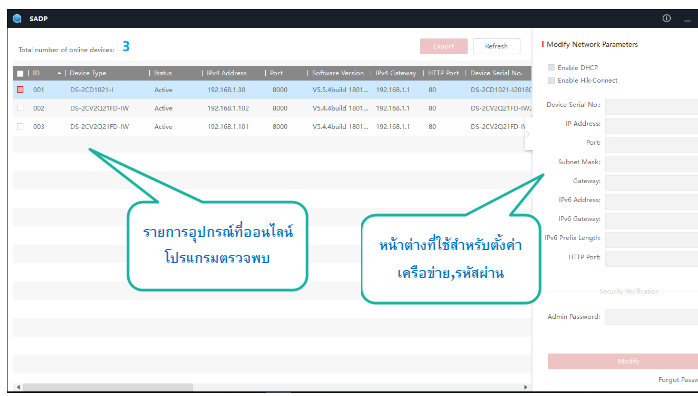Viewport: 698px width, 396px height.
Task: Click the Modify button
Action: [x=623, y=361]
